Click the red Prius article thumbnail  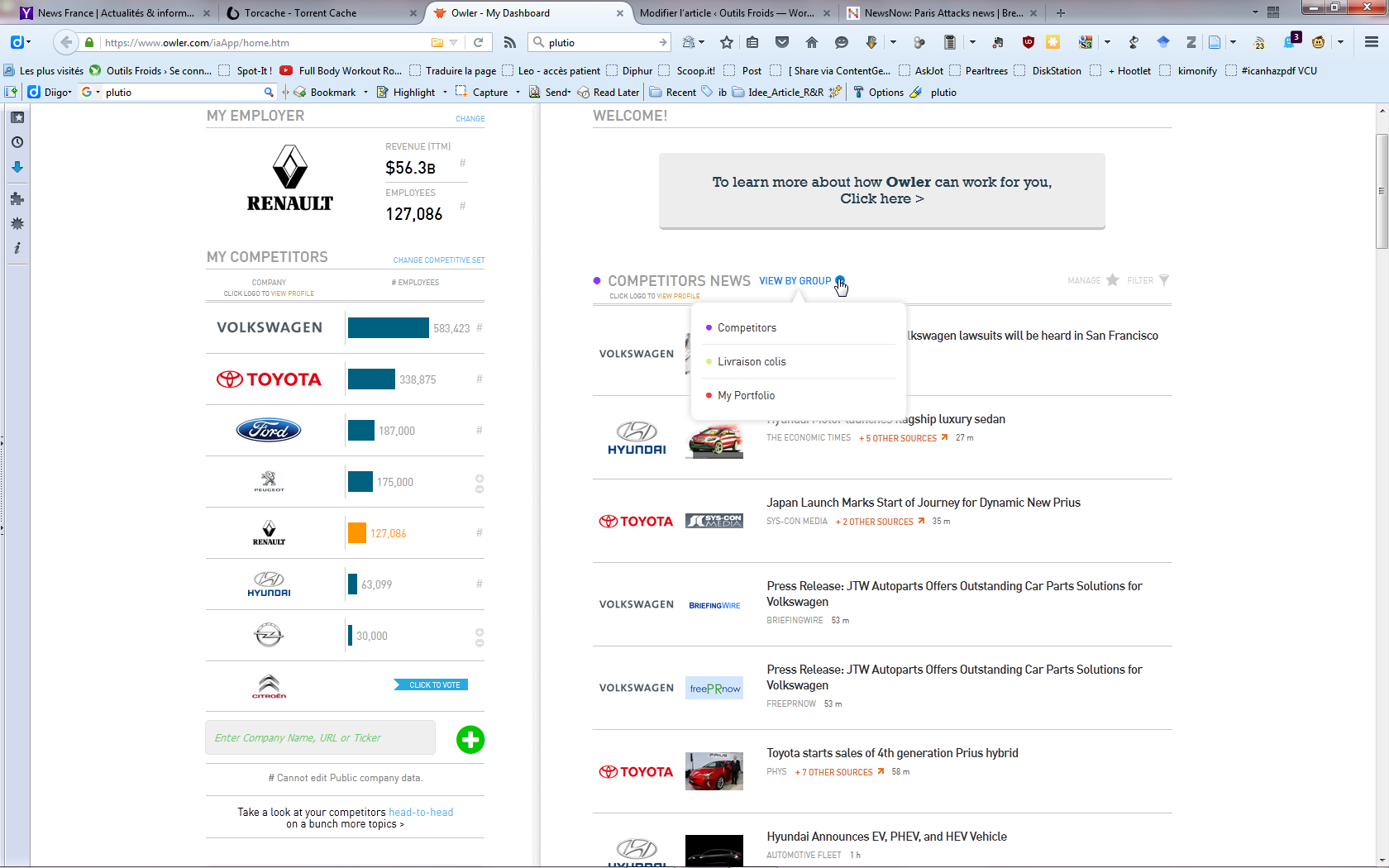pos(714,771)
